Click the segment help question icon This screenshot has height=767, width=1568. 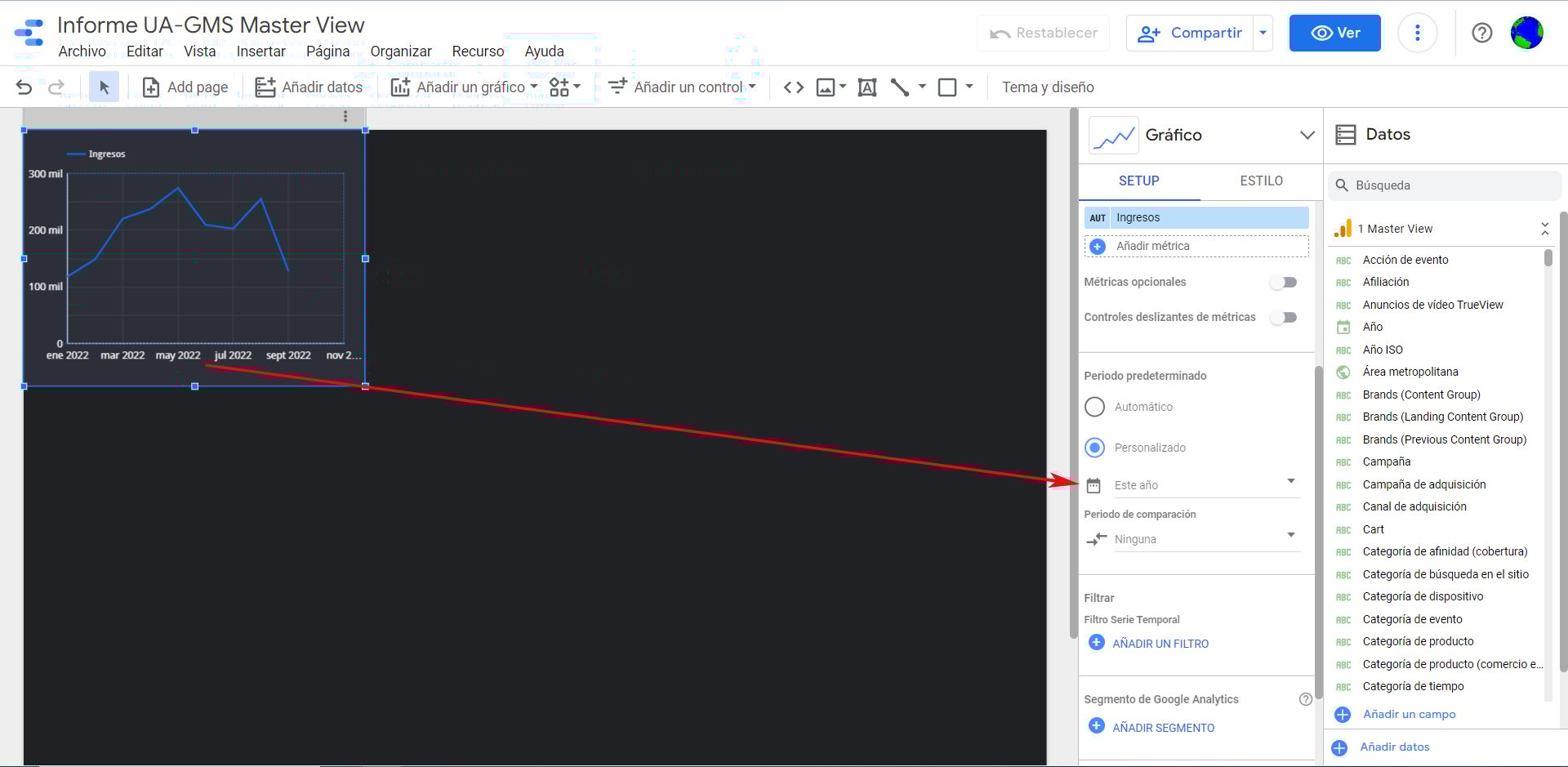click(x=1305, y=699)
